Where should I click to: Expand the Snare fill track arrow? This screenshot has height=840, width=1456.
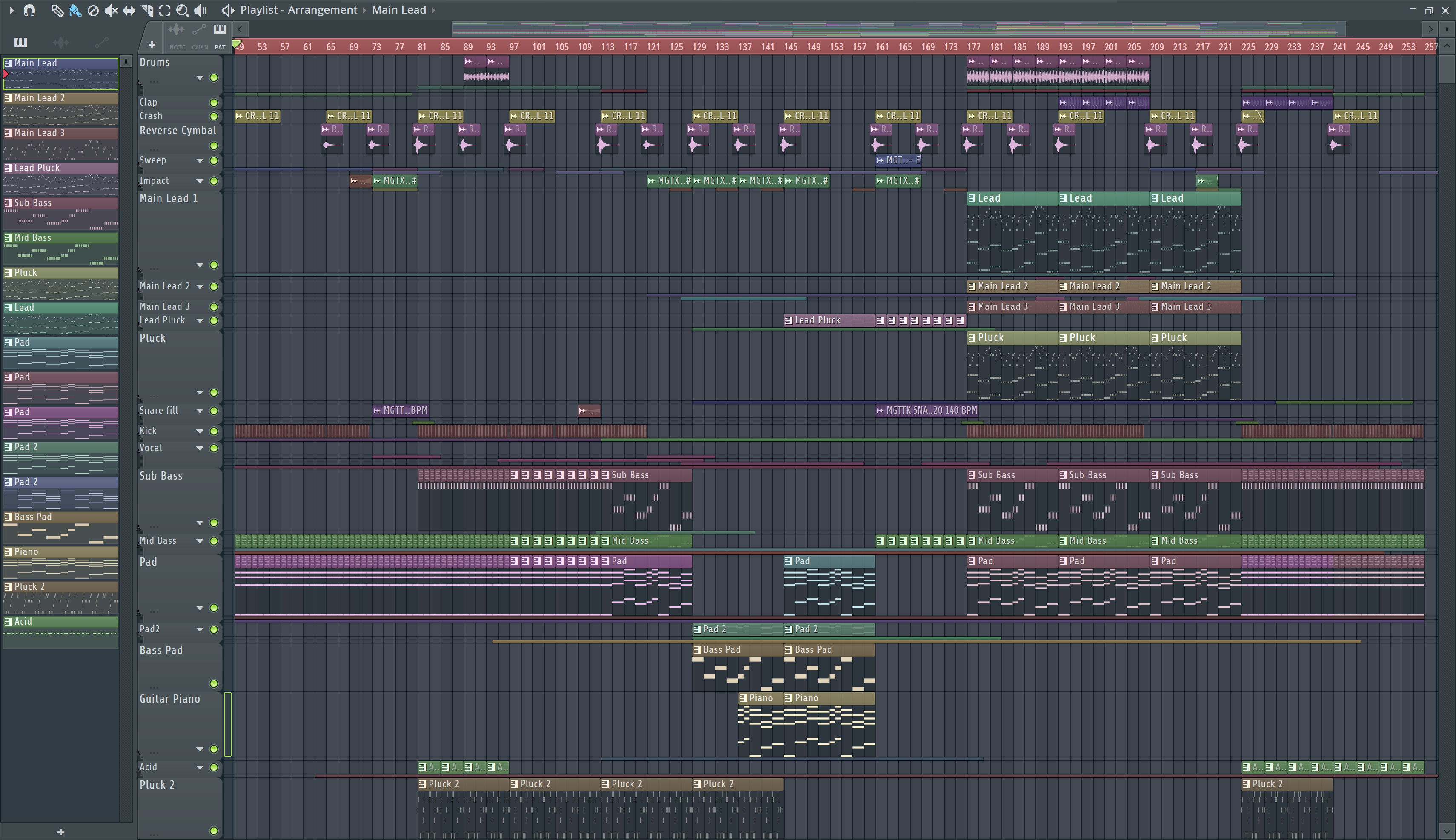coord(200,411)
